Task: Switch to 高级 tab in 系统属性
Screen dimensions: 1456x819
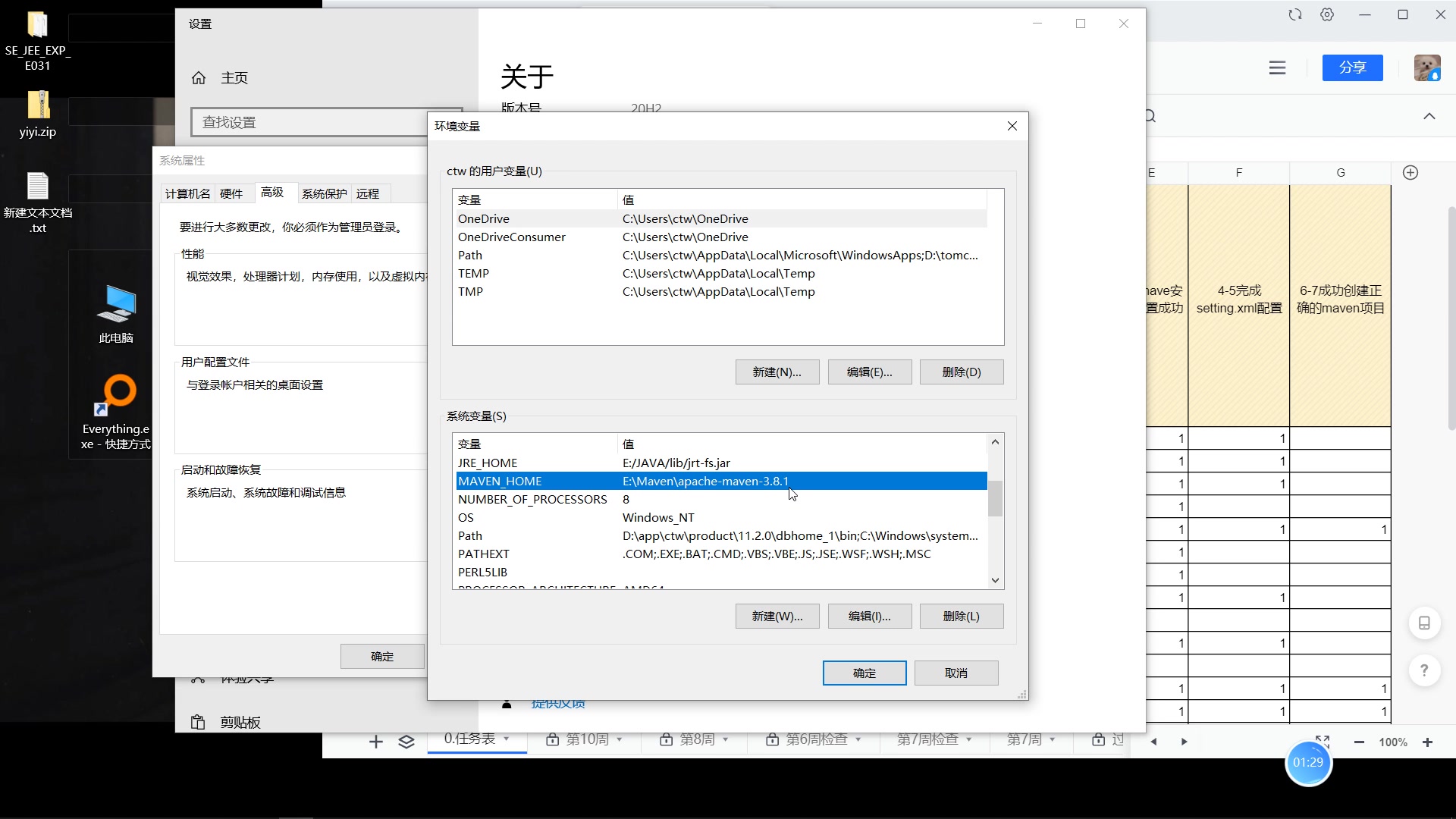Action: click(272, 192)
